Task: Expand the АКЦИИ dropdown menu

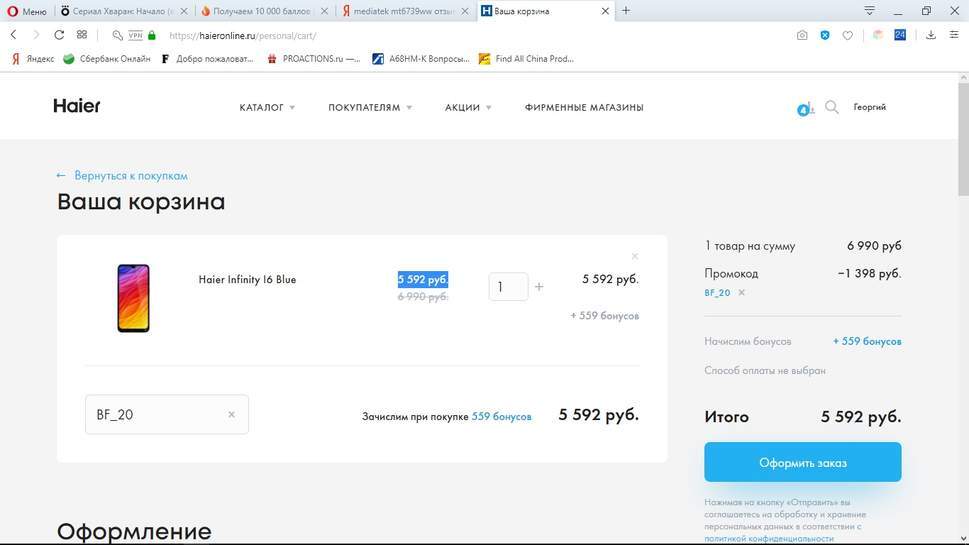Action: coord(468,108)
